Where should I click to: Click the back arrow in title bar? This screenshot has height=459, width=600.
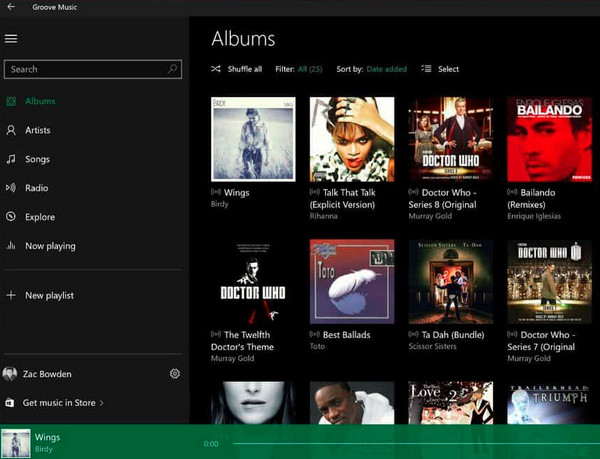pyautogui.click(x=11, y=7)
